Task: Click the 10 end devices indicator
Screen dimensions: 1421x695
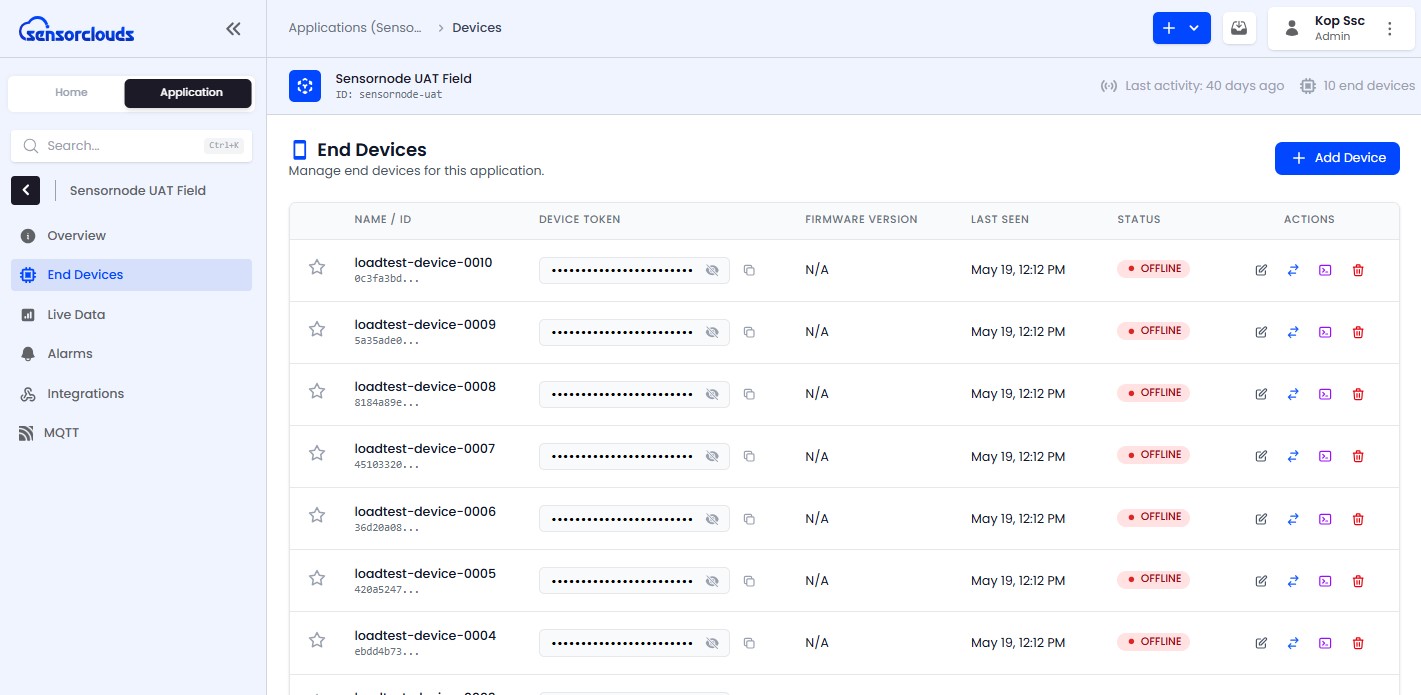Action: (x=1357, y=86)
